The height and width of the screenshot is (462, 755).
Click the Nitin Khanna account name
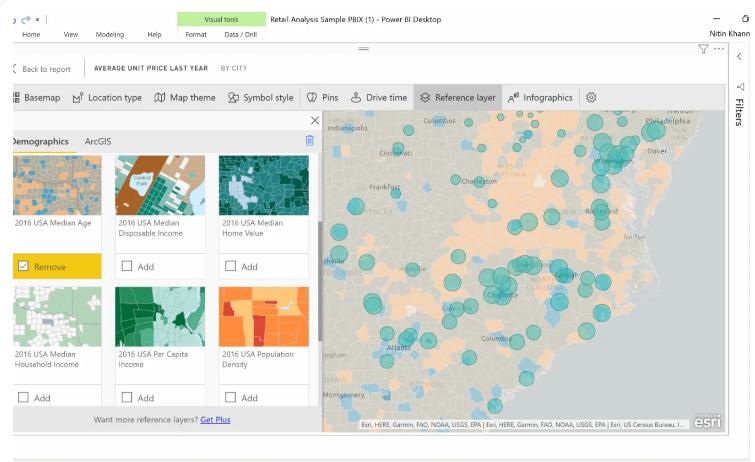[x=729, y=34]
